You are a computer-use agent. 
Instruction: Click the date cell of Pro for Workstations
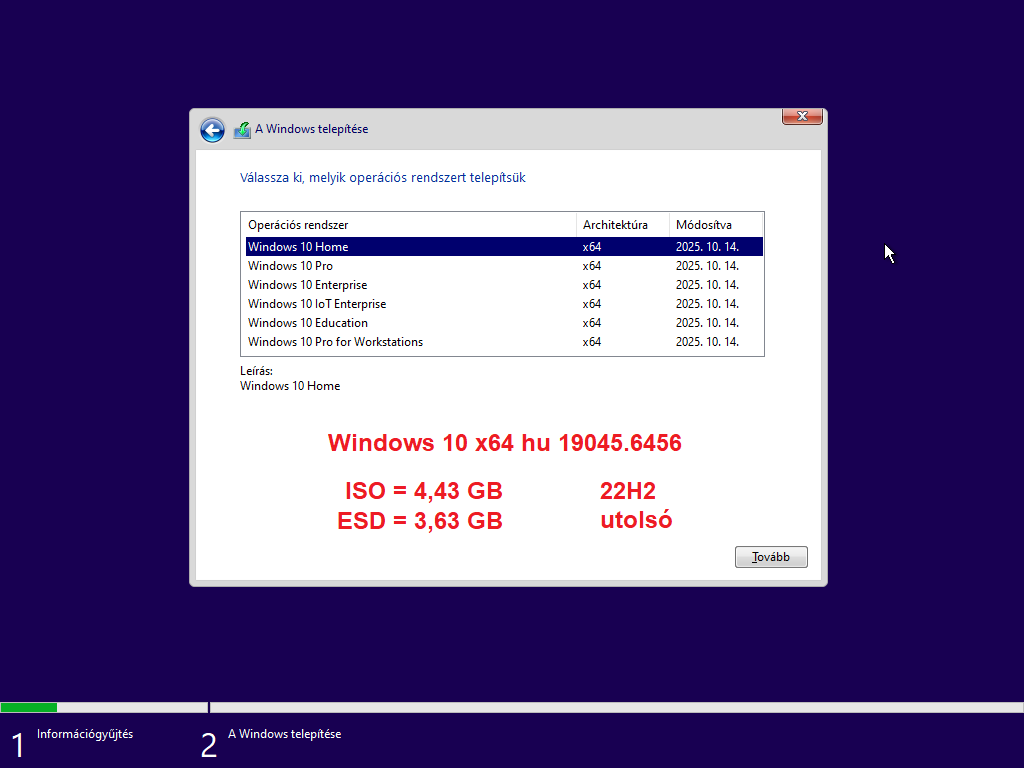pyautogui.click(x=707, y=342)
